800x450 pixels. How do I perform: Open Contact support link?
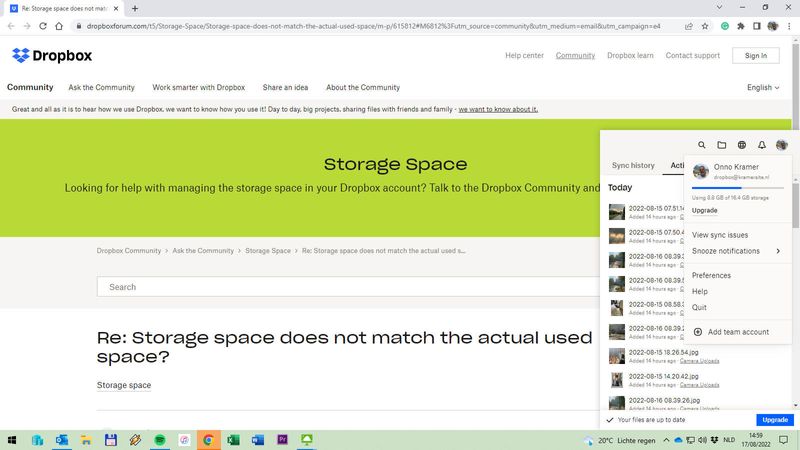(x=692, y=55)
